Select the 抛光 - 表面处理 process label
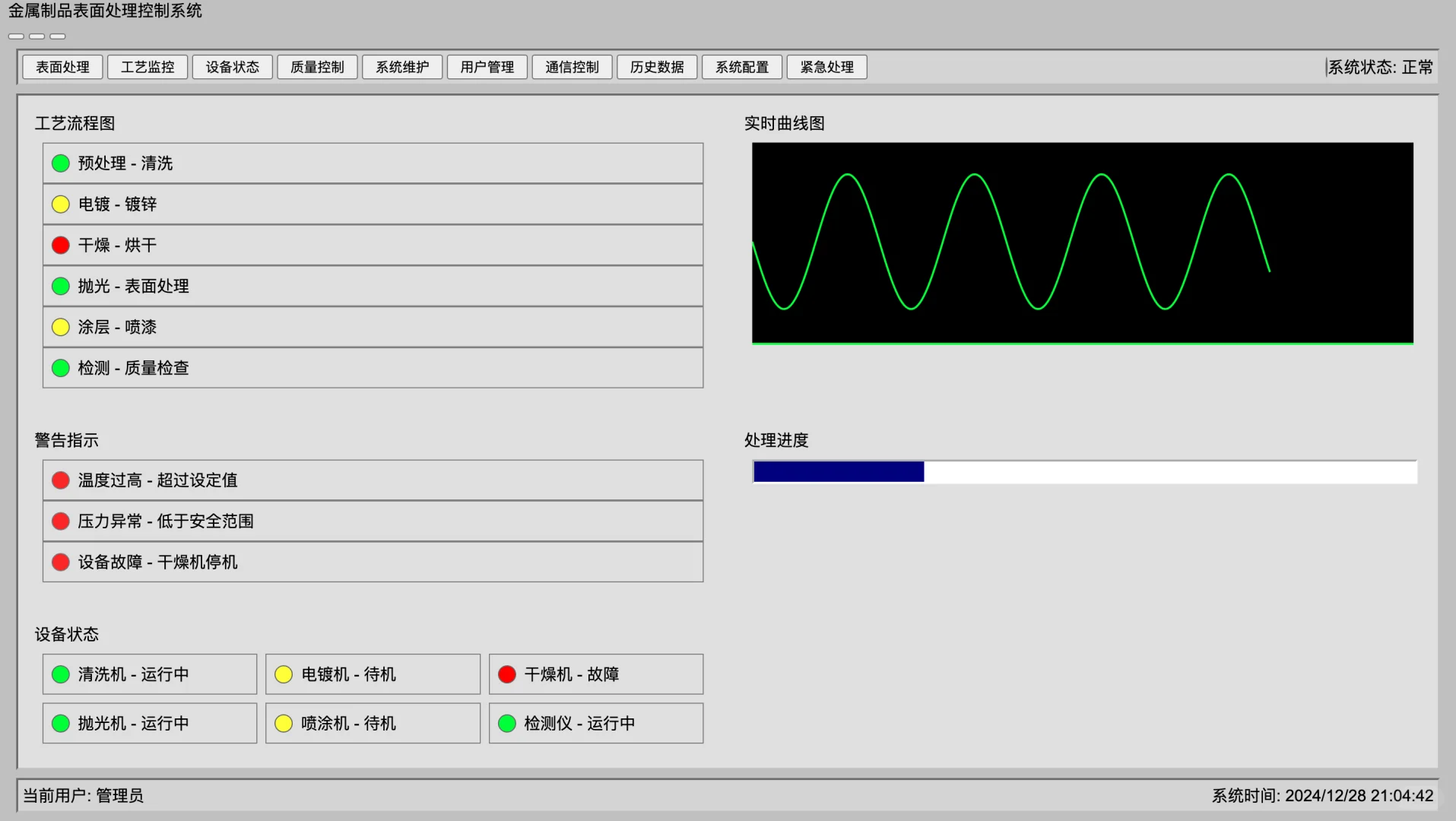Screen dimensions: 1456x821 click(x=133, y=287)
